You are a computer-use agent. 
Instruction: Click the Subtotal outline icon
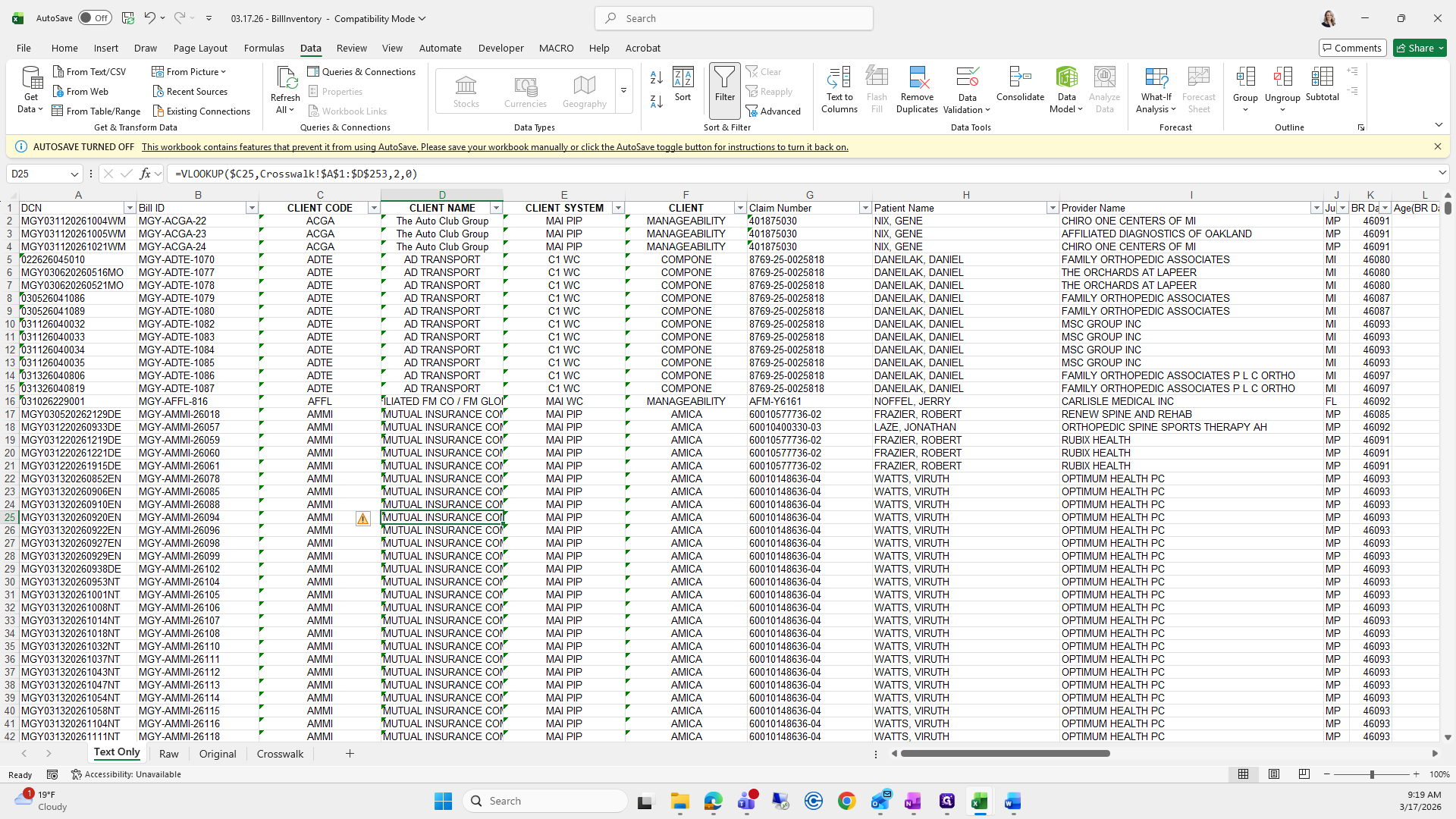[1322, 78]
